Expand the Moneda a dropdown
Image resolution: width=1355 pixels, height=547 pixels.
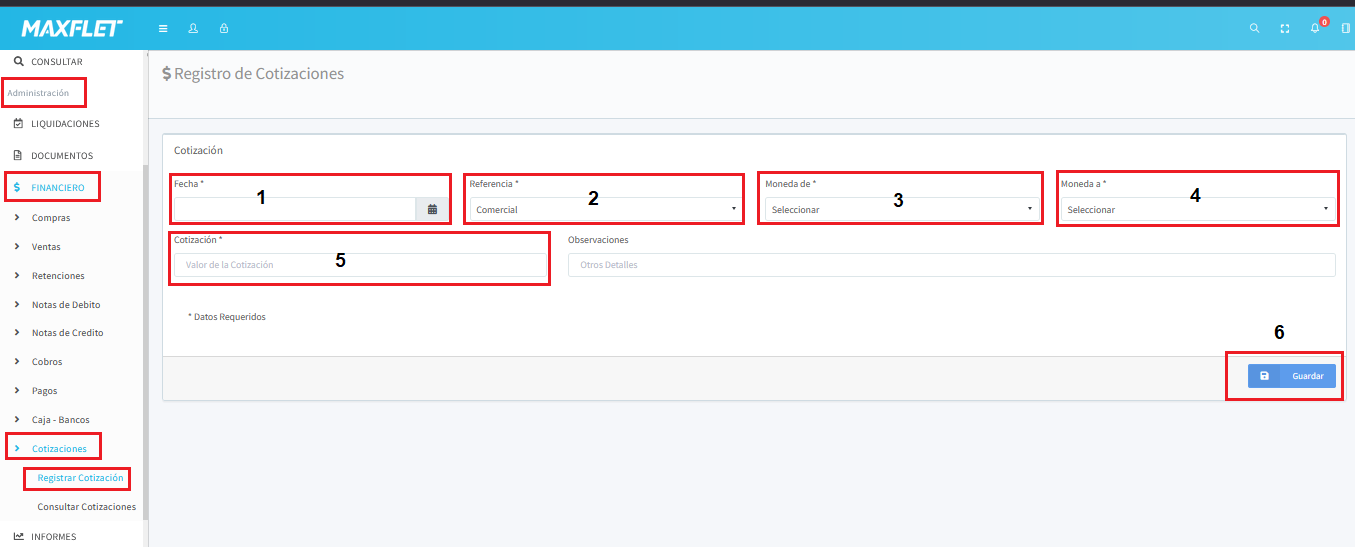point(1197,209)
